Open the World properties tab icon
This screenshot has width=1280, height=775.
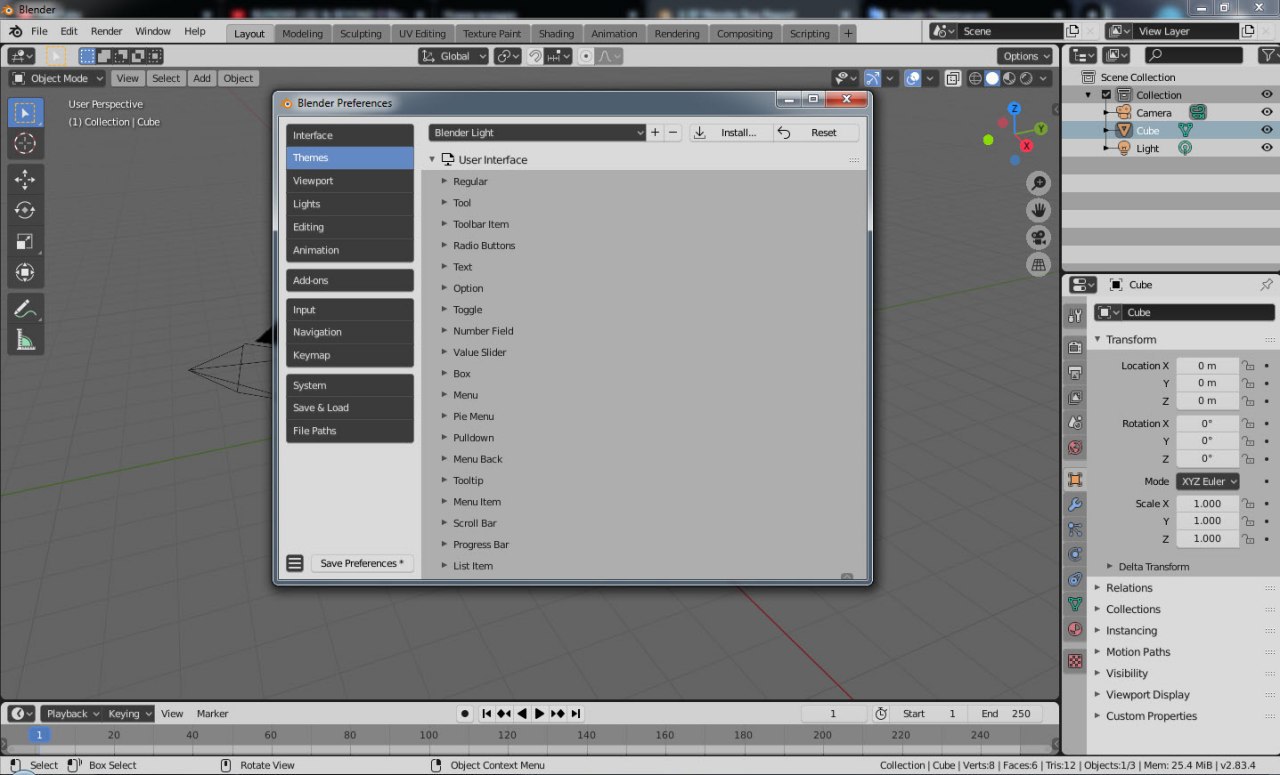(x=1075, y=447)
